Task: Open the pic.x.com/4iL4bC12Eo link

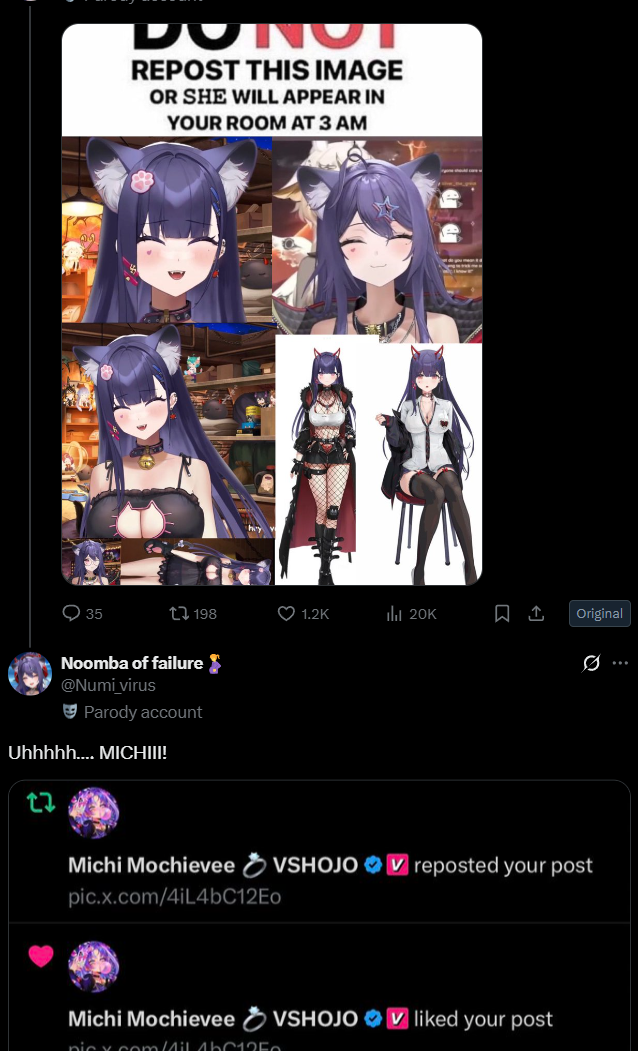Action: [x=175, y=897]
